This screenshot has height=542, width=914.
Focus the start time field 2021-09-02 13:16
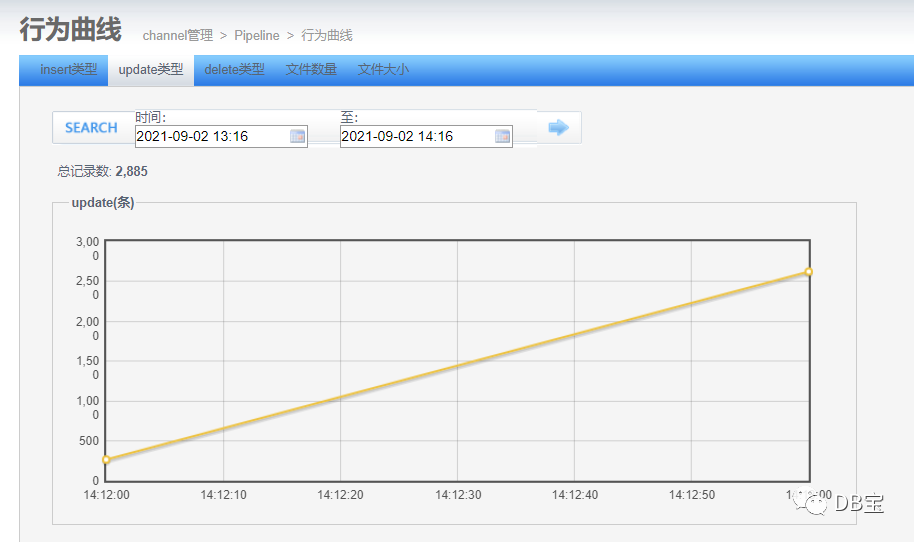point(222,136)
